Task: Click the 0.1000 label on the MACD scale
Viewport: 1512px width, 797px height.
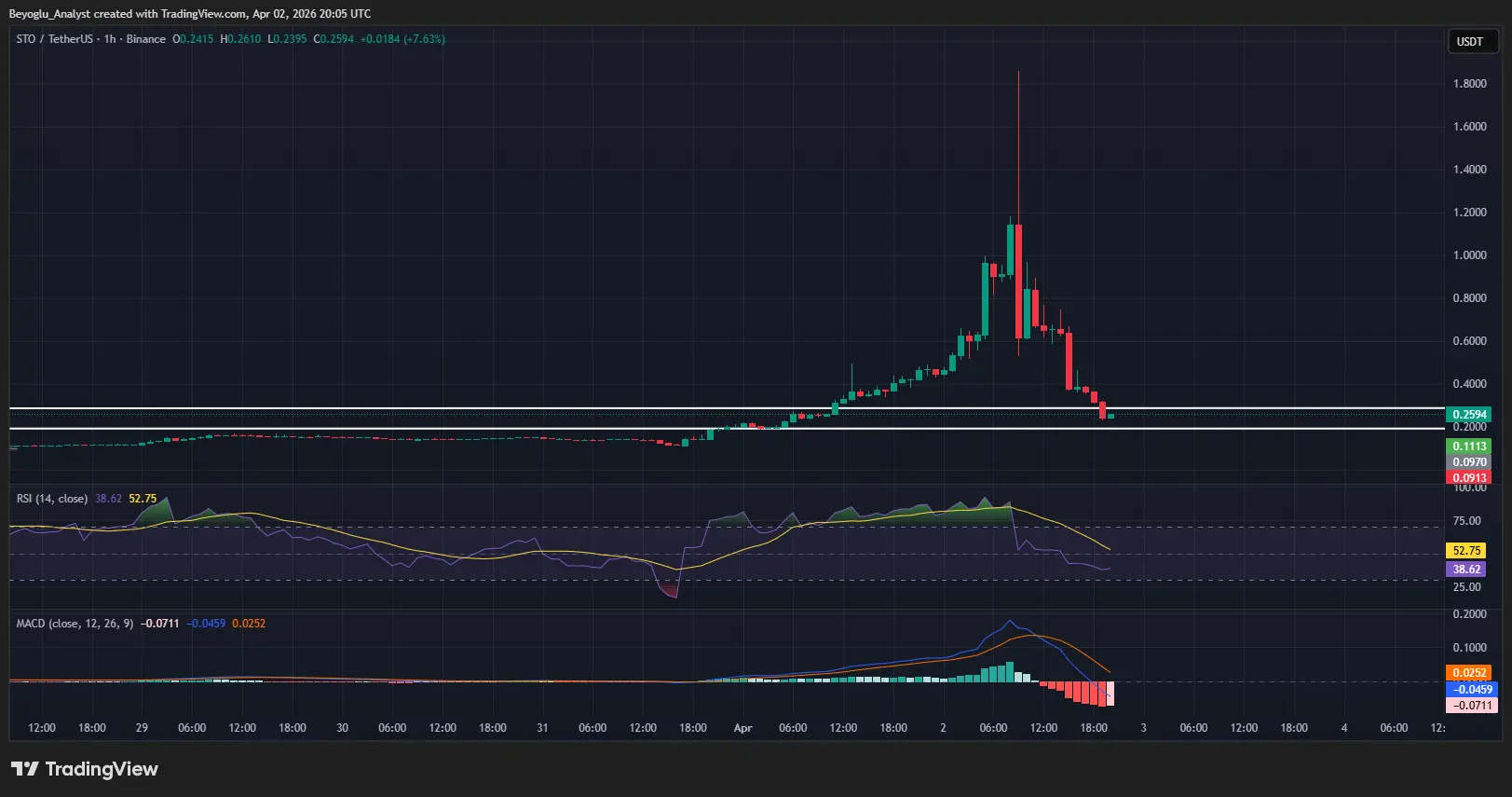Action: click(1470, 648)
